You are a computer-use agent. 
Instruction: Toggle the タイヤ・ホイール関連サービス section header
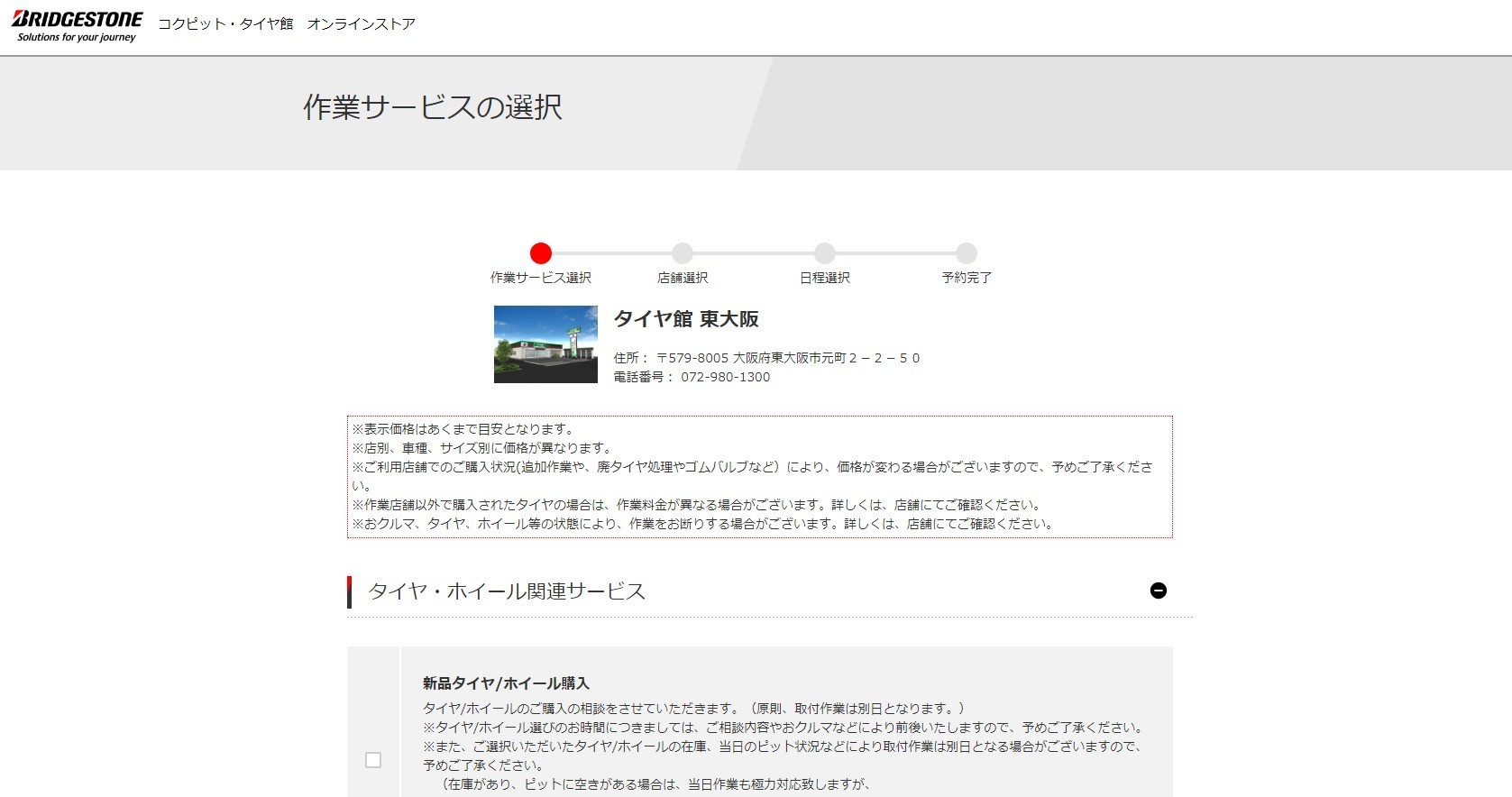(x=507, y=591)
